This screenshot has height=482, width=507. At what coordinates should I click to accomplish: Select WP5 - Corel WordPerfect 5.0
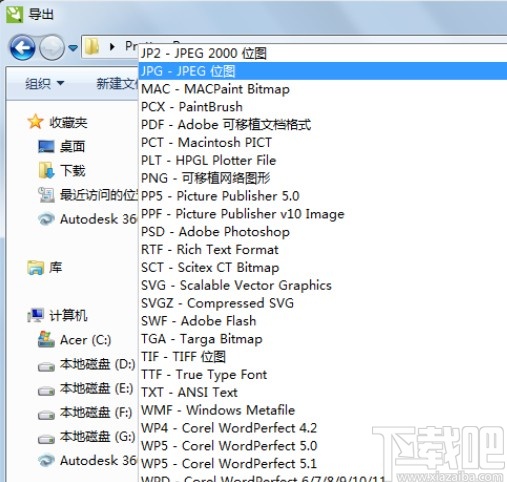[x=322, y=446]
